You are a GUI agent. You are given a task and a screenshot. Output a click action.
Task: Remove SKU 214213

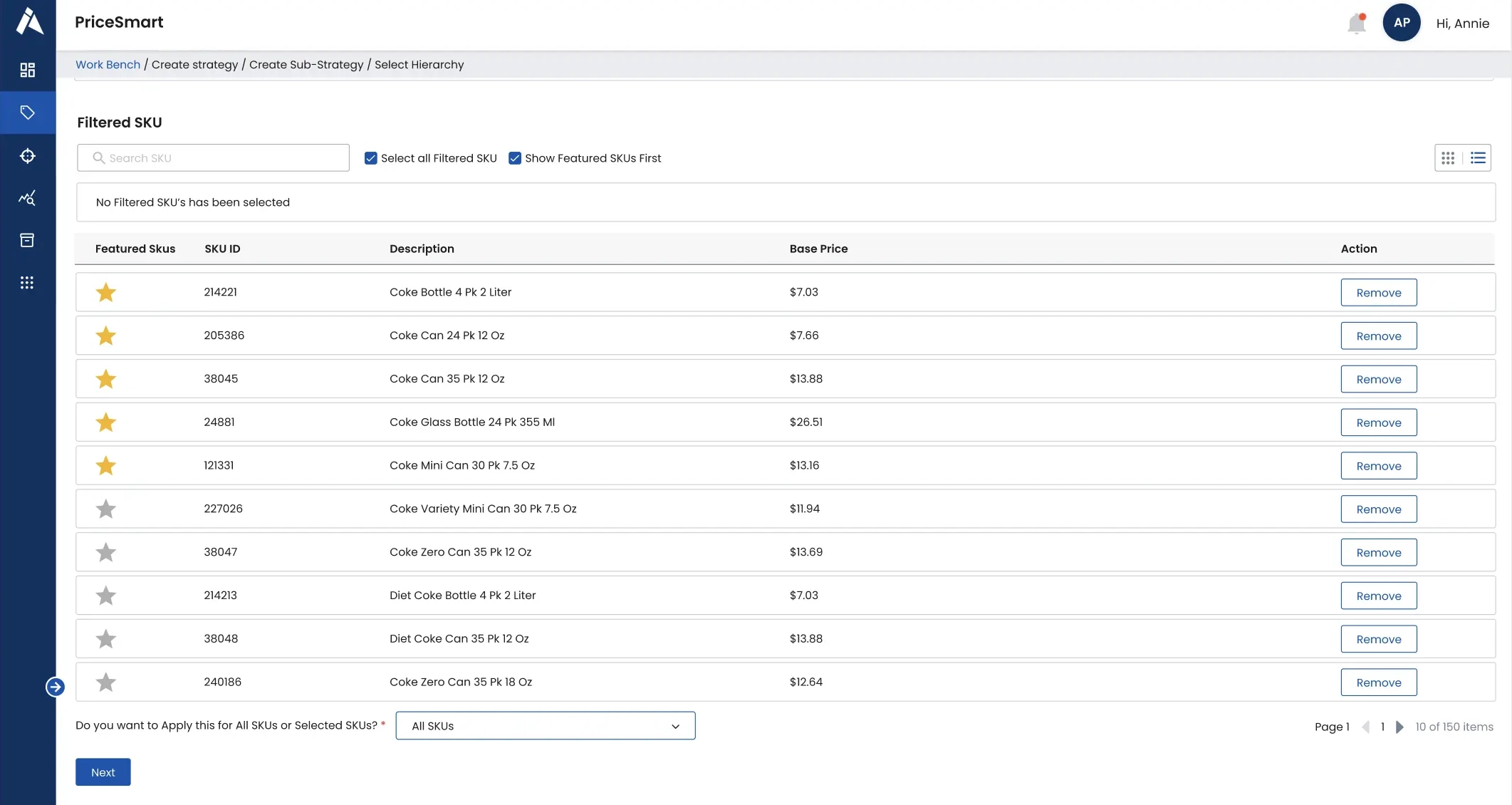1379,596
